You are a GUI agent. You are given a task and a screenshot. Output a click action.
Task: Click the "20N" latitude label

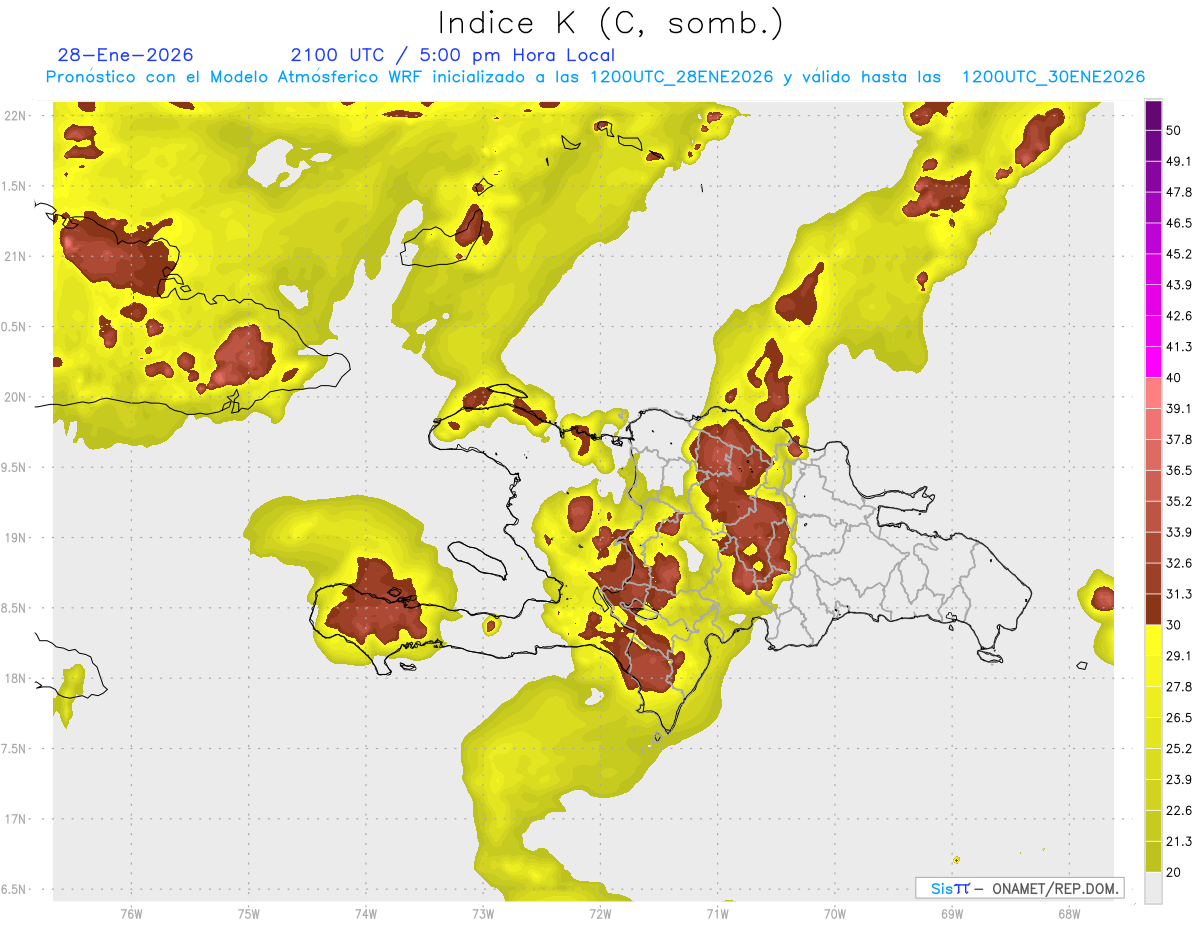coord(15,397)
